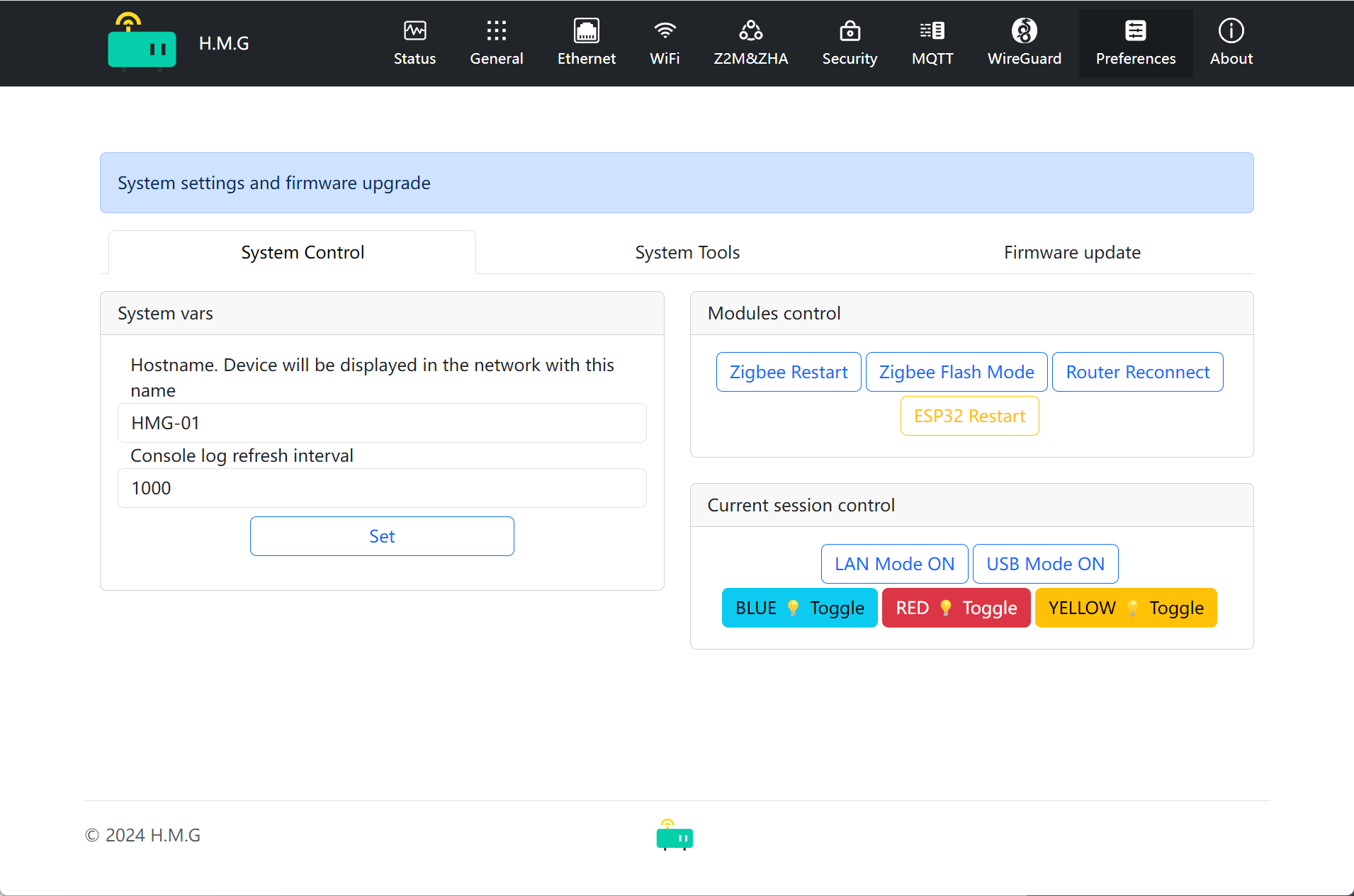Open the Status page icon
The image size is (1354, 896).
(414, 31)
